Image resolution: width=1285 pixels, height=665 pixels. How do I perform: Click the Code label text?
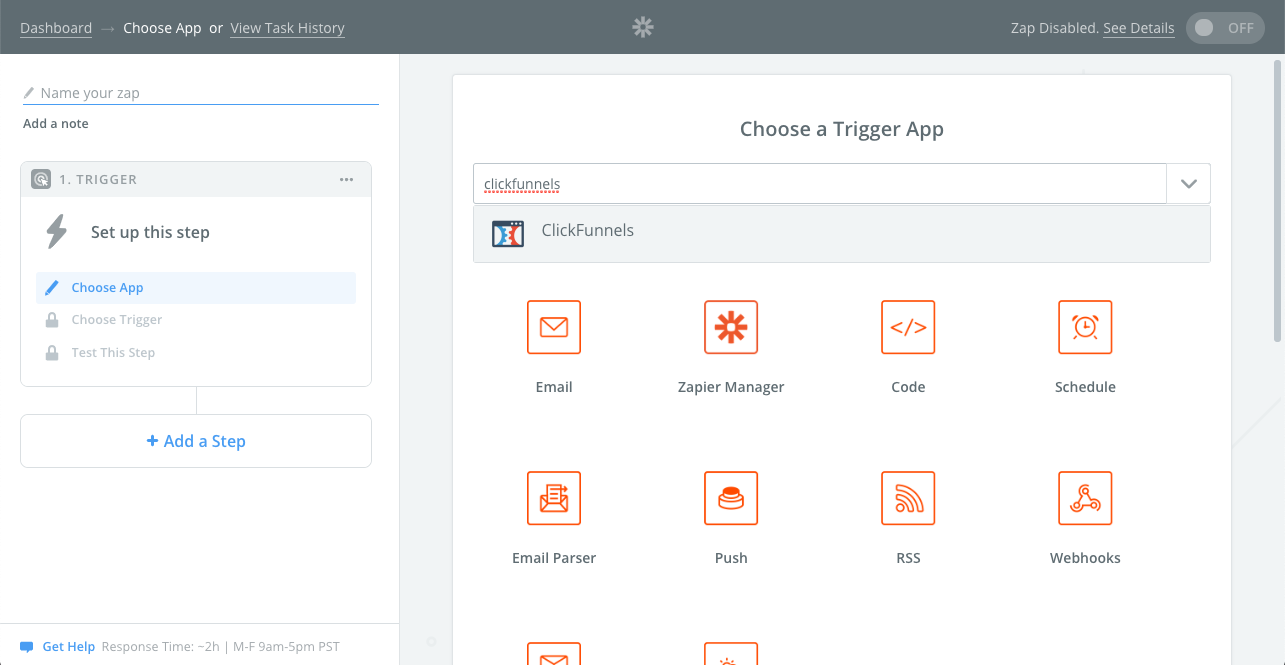pyautogui.click(x=908, y=387)
